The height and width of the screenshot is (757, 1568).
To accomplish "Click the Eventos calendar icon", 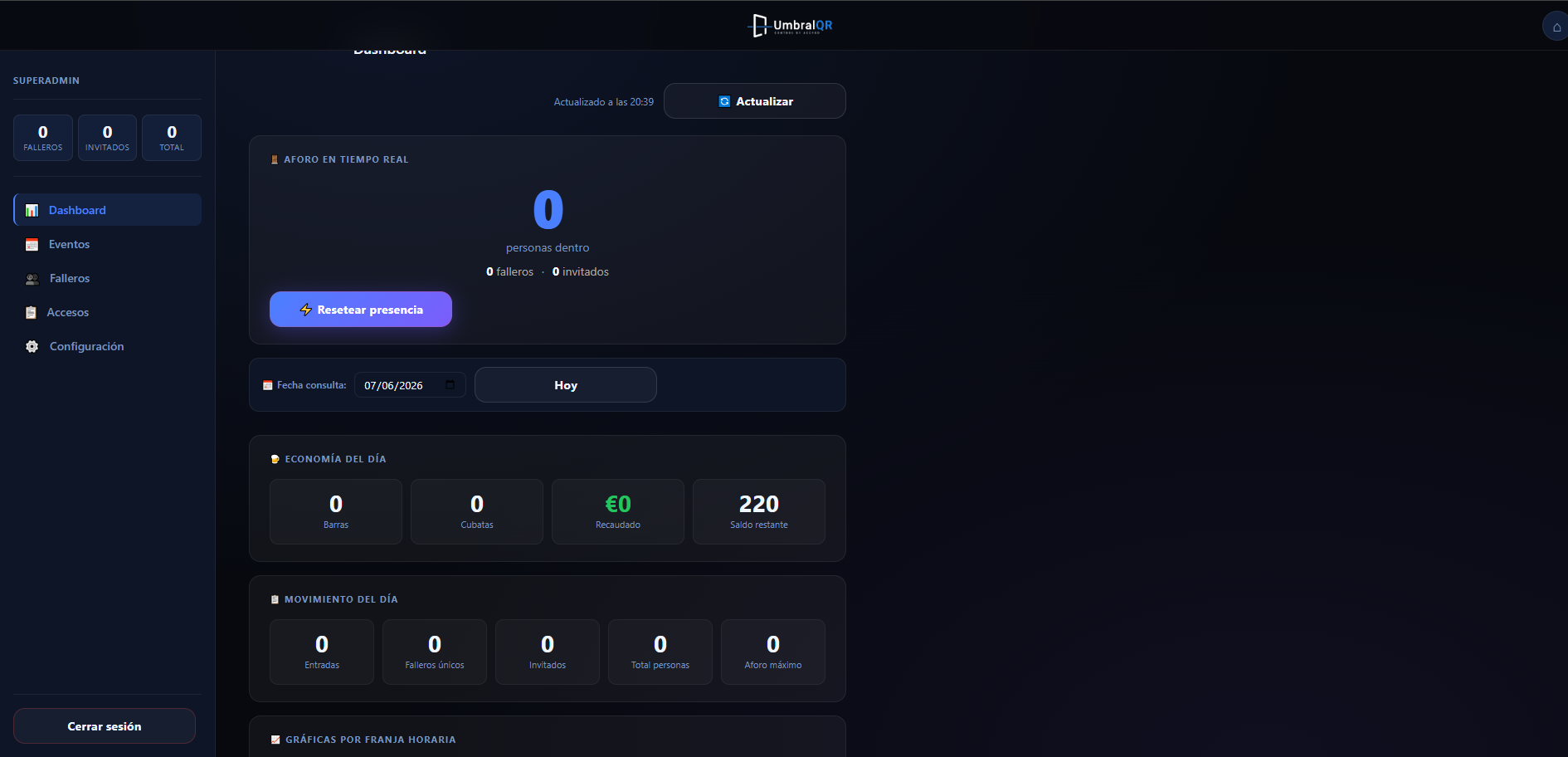I will 32,245.
